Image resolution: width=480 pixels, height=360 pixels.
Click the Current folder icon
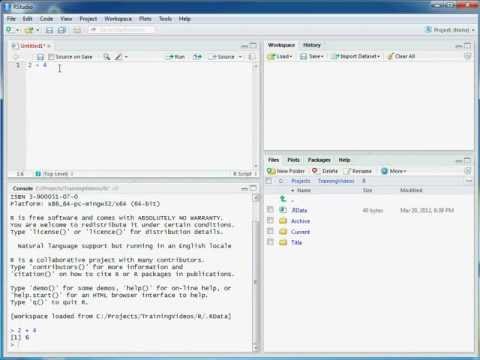(283, 232)
